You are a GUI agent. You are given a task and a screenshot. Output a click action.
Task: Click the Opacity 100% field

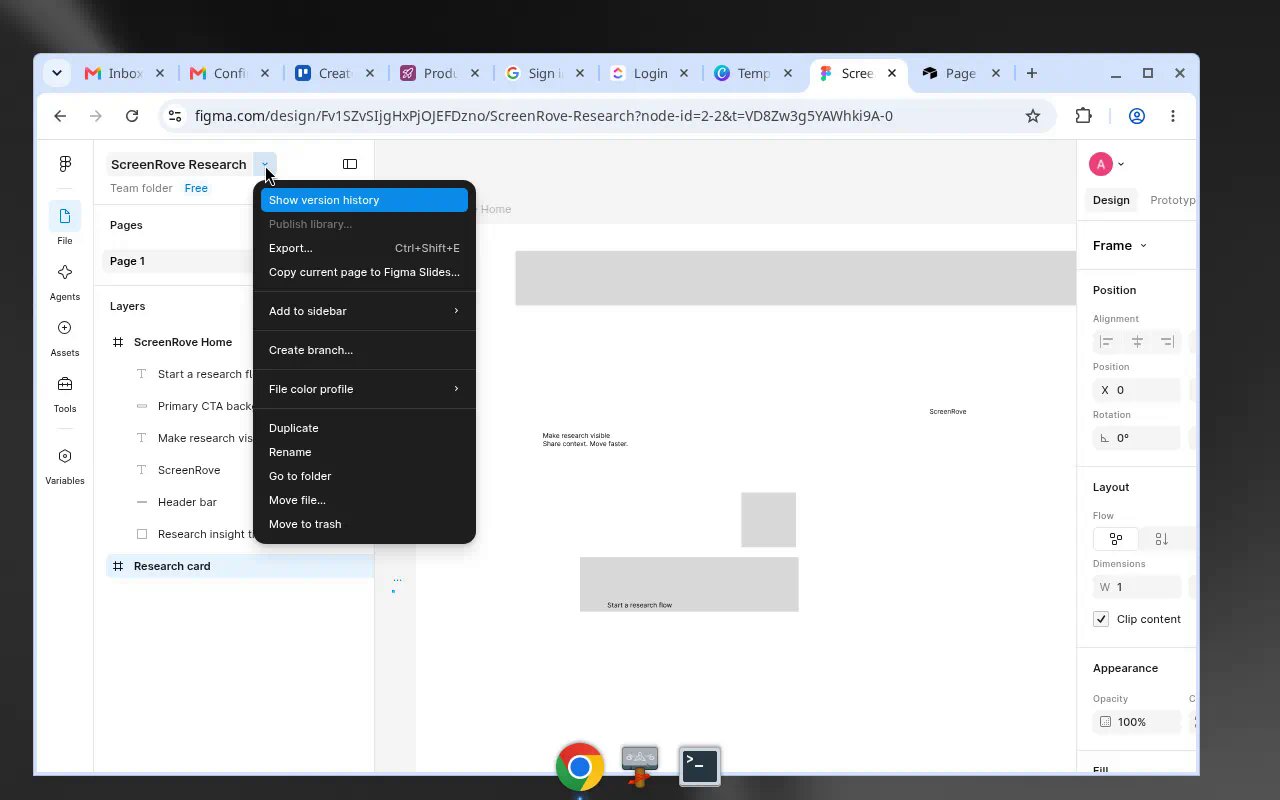click(1138, 722)
